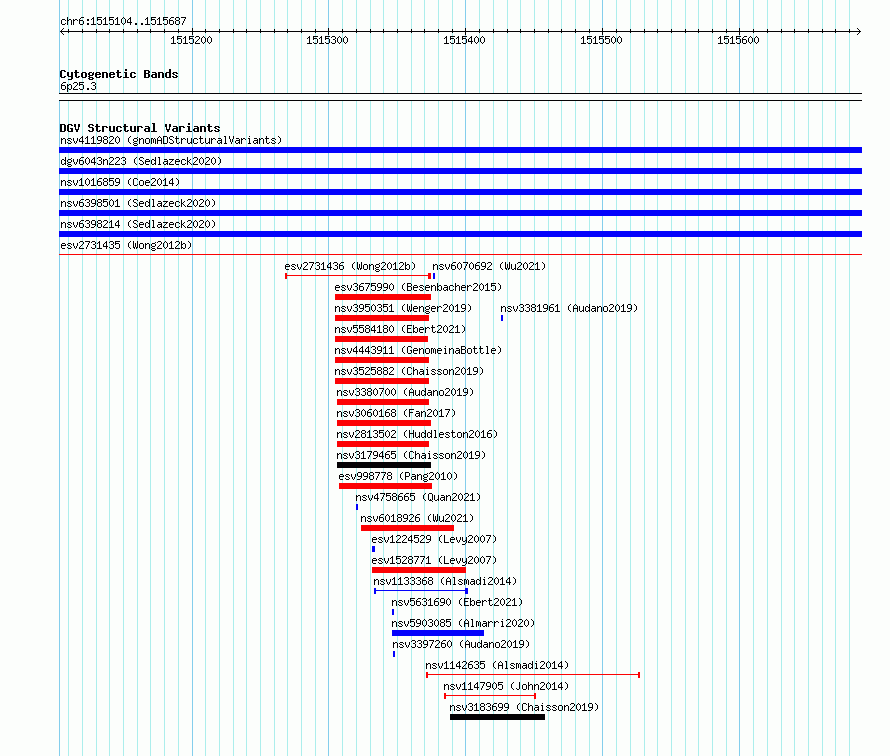
Task: Open the esv2731435 (Wong2012b) label
Action: tap(126, 245)
